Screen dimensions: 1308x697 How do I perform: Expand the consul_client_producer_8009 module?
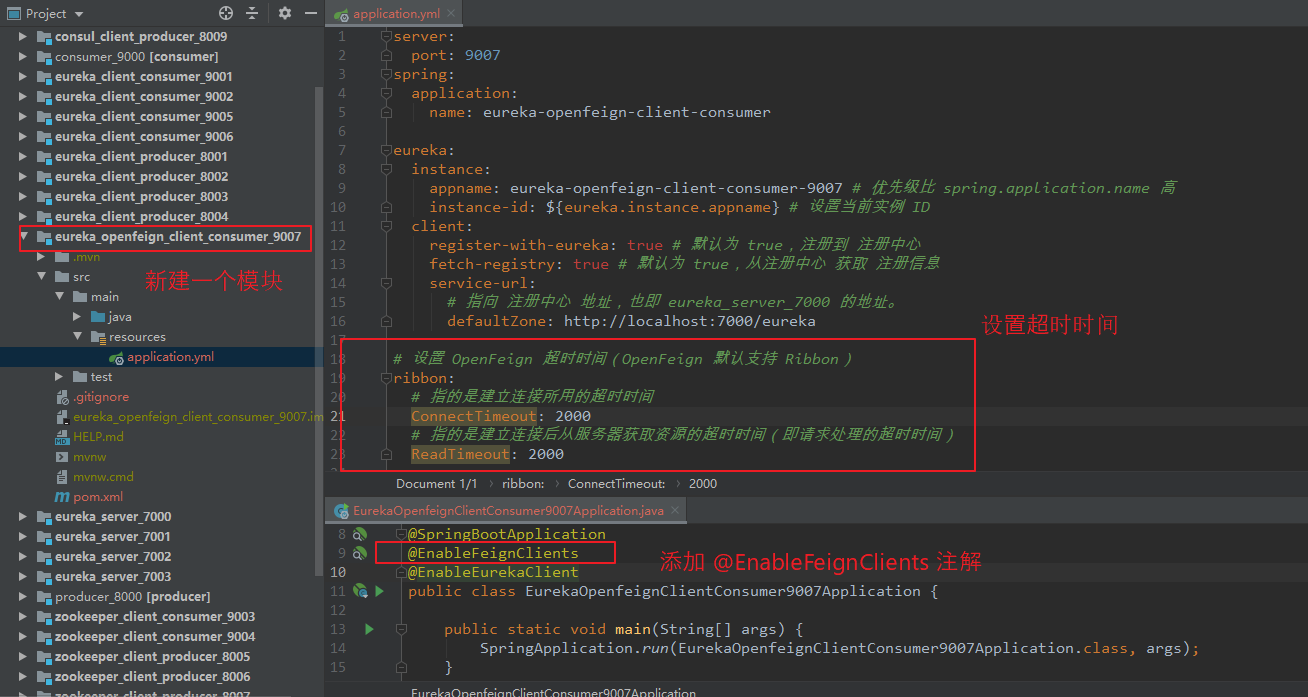coord(24,37)
